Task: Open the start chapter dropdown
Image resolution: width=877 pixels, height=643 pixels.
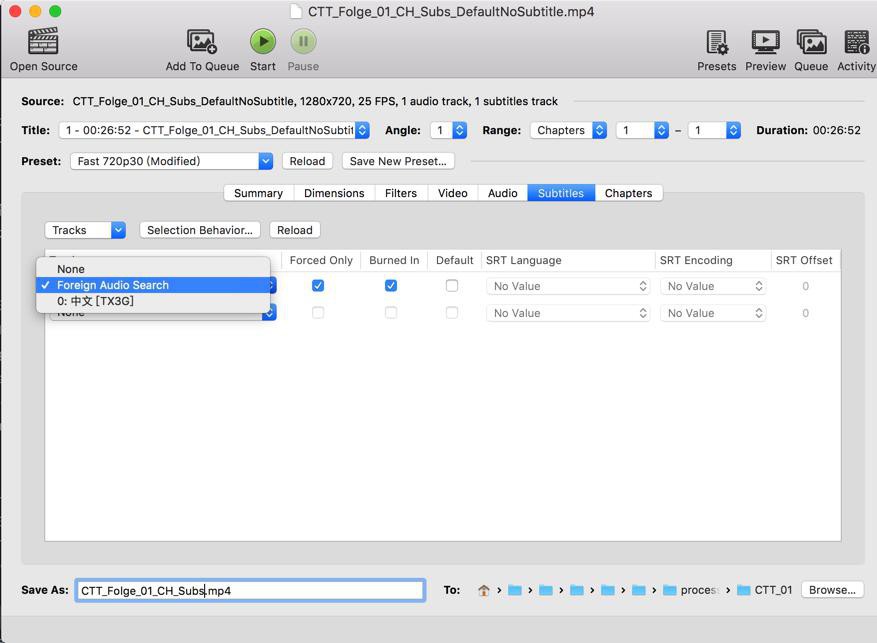Action: 642,130
